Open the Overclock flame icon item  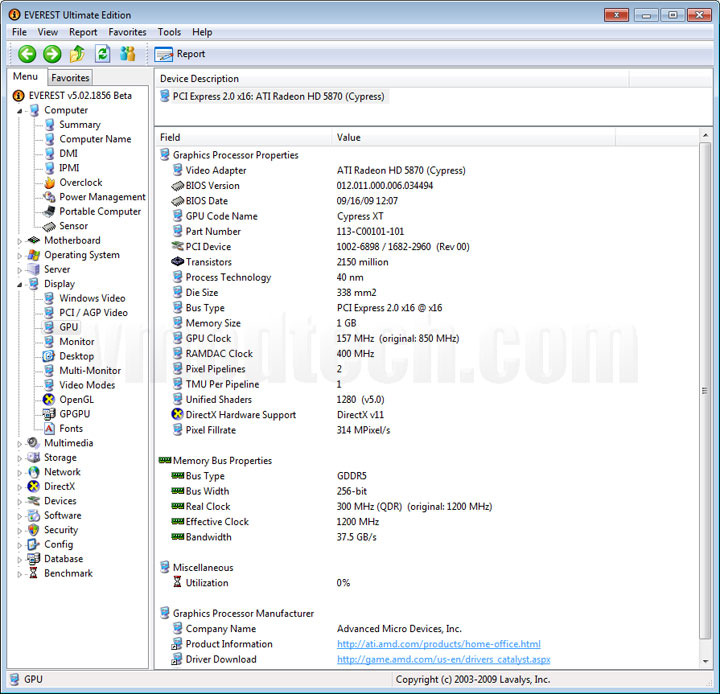click(x=50, y=183)
